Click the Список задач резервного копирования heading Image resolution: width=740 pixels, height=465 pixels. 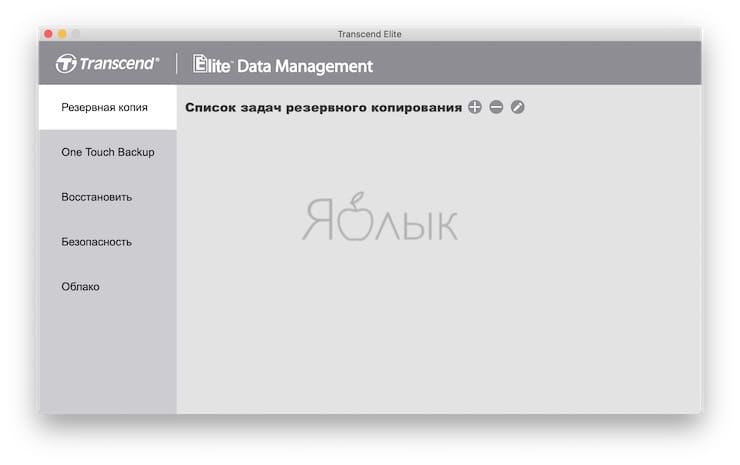[x=323, y=108]
